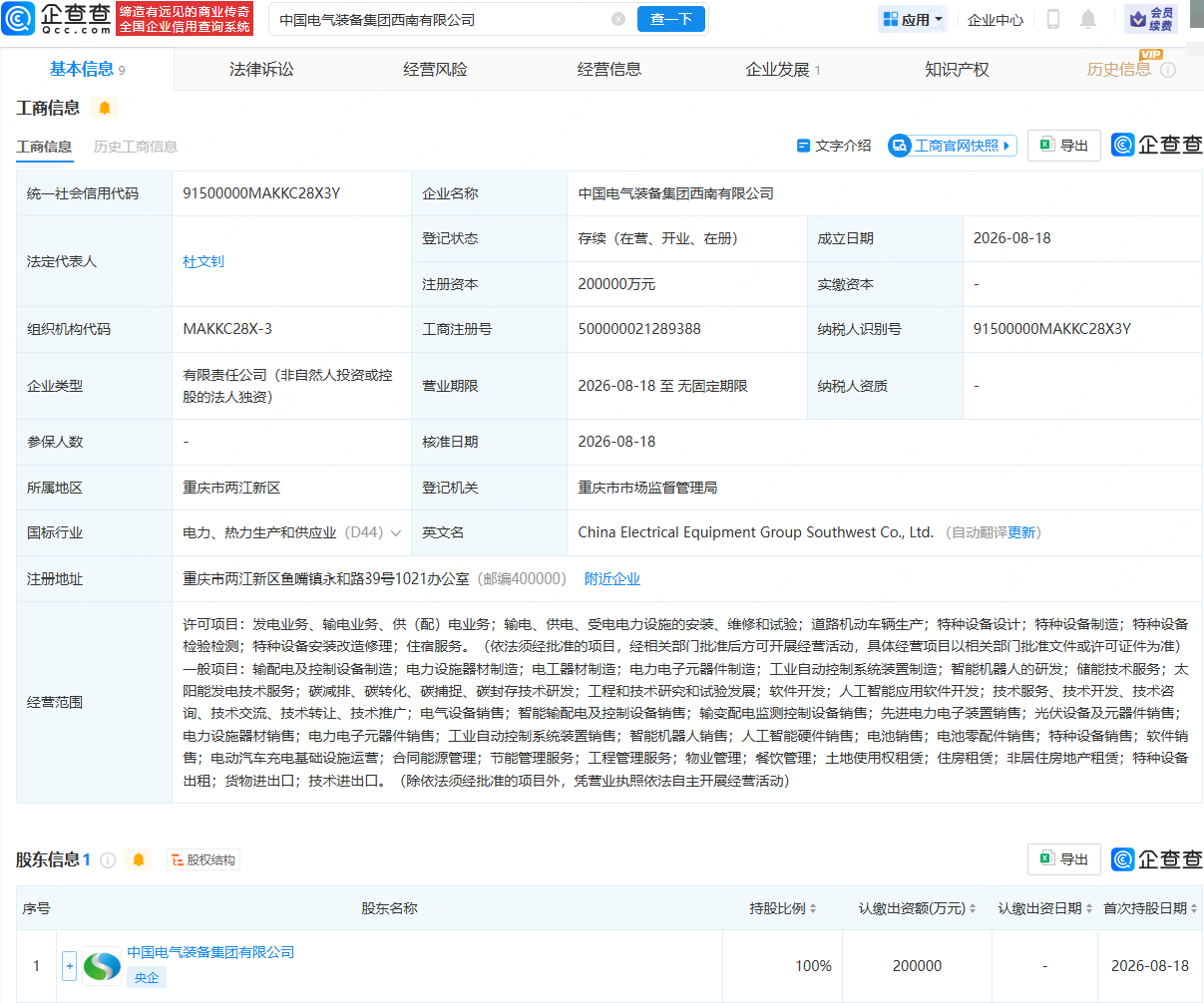The height and width of the screenshot is (1003, 1204).
Task: Open the mobile phone icon in header
Action: [1053, 19]
